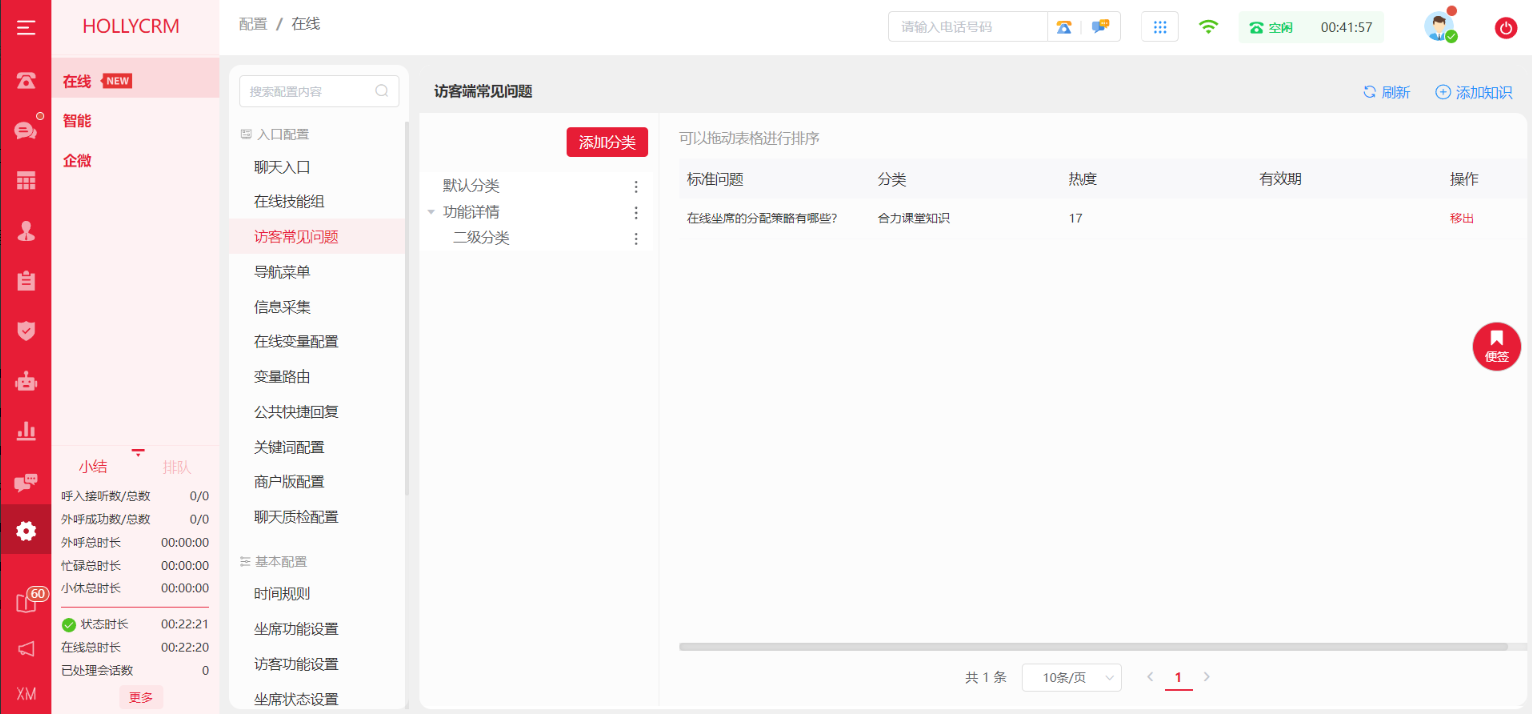This screenshot has height=714, width=1532.
Task: Go to page 1 in pagination
Action: click(1178, 677)
